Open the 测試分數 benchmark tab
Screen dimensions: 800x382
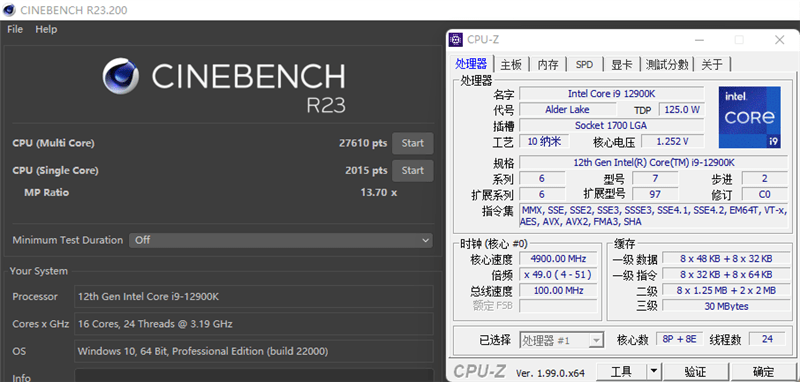tap(667, 64)
